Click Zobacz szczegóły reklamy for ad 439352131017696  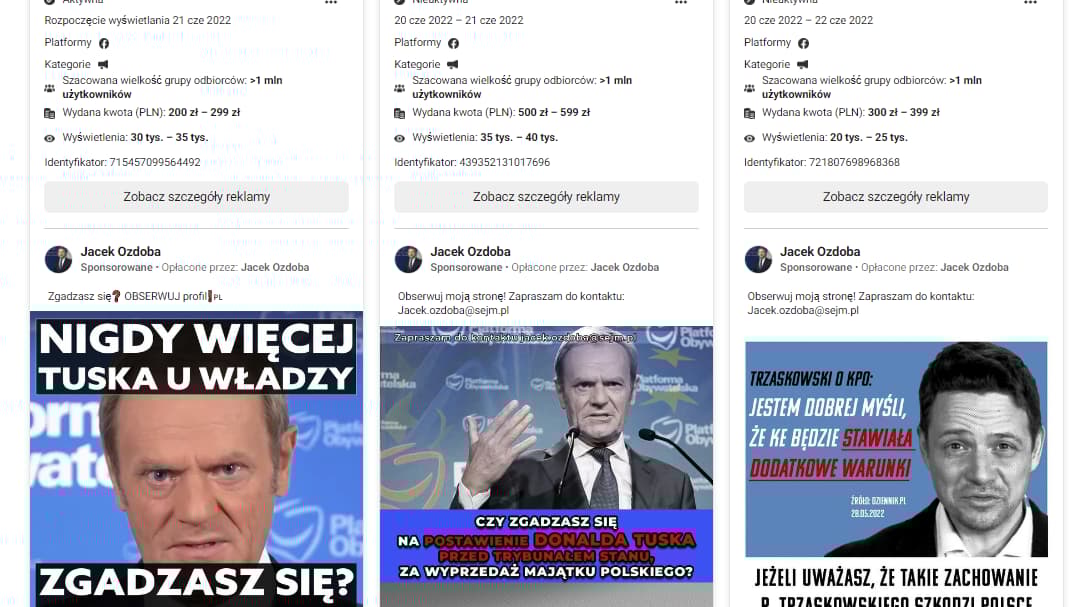546,197
